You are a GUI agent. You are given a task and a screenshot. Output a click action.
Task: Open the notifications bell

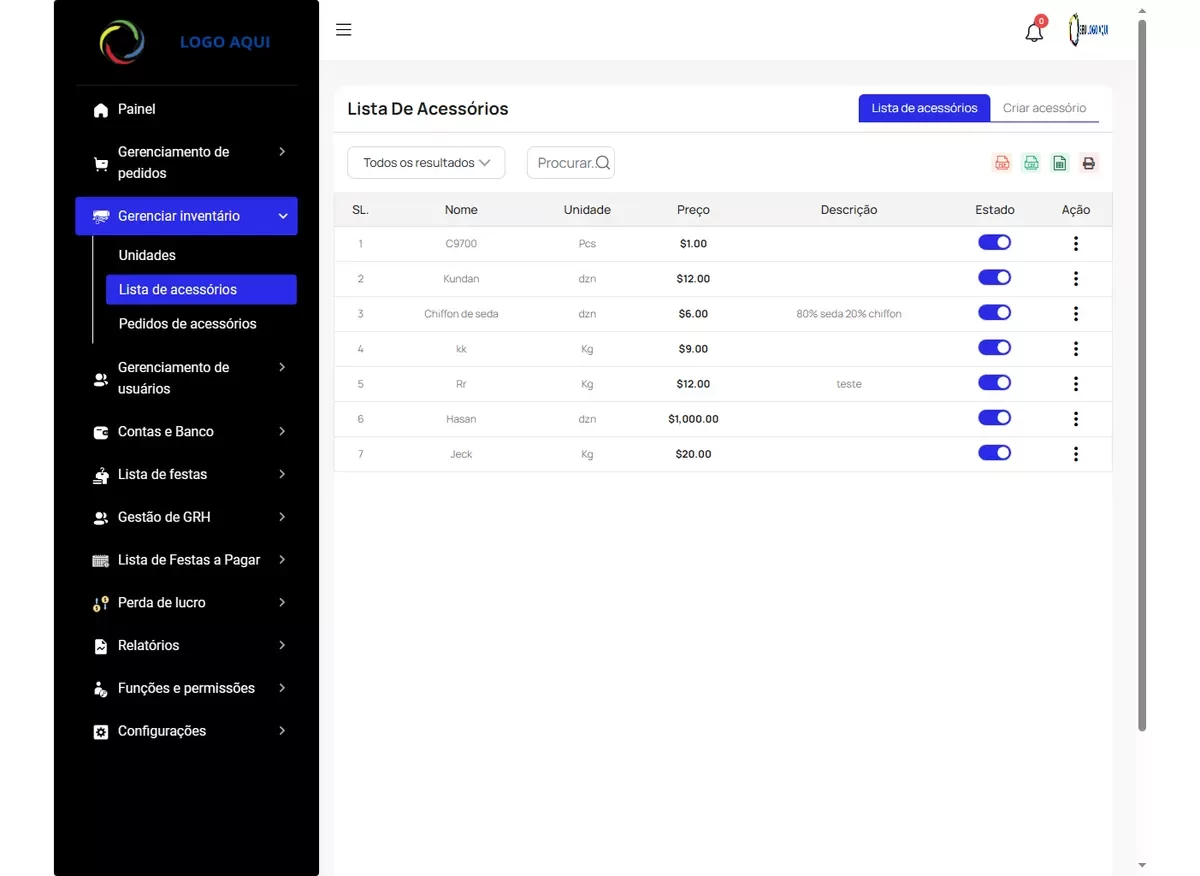1034,32
